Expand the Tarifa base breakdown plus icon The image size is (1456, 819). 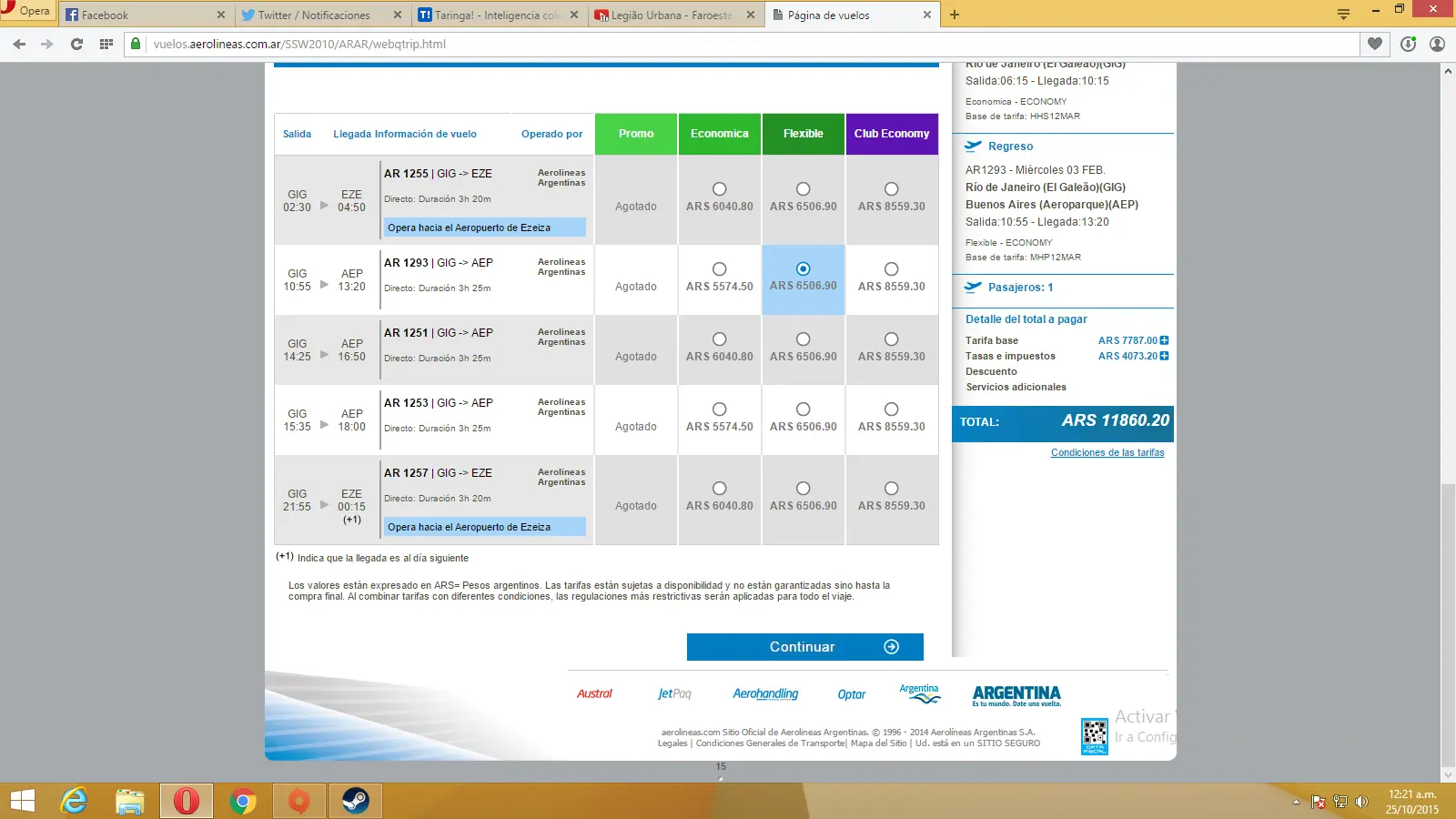click(x=1164, y=340)
